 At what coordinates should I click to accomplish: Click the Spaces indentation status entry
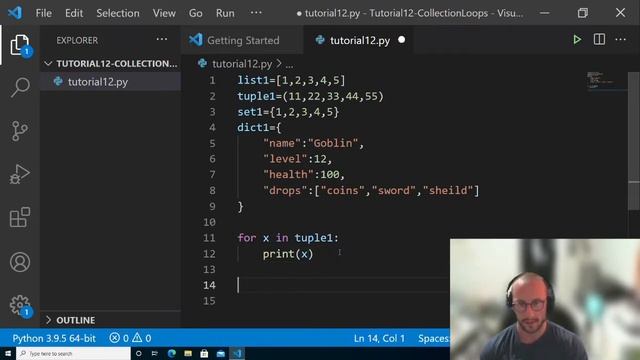click(433, 338)
